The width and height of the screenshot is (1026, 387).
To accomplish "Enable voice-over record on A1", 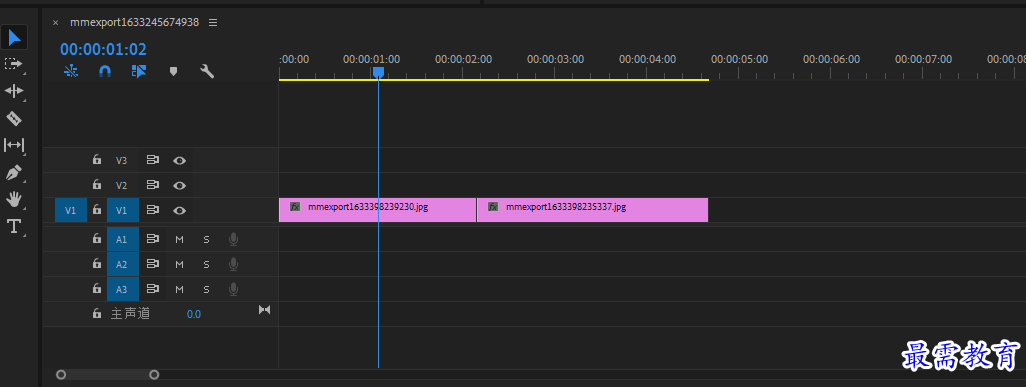I will point(234,240).
